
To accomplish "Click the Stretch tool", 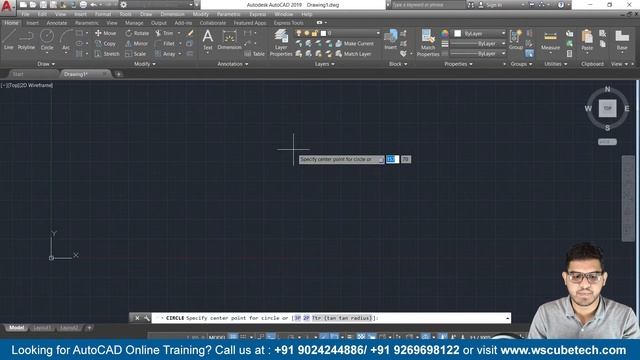I will 107,54.
